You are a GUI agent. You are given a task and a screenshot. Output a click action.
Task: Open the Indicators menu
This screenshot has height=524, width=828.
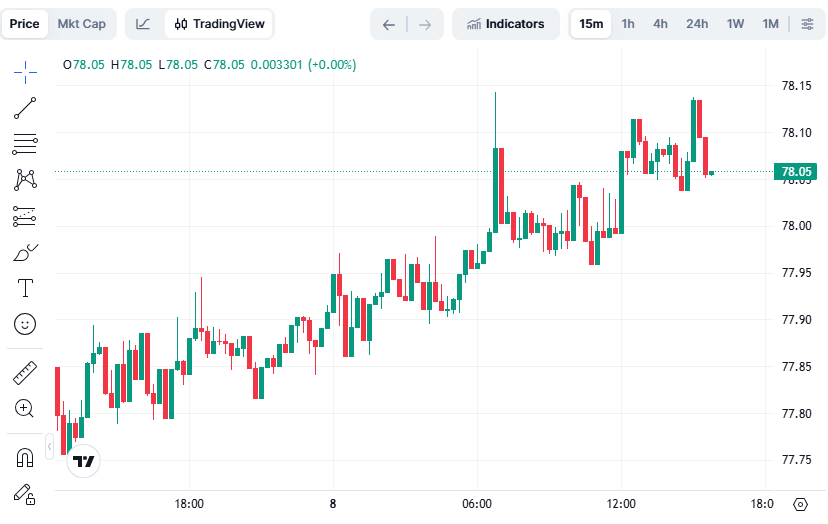click(506, 24)
